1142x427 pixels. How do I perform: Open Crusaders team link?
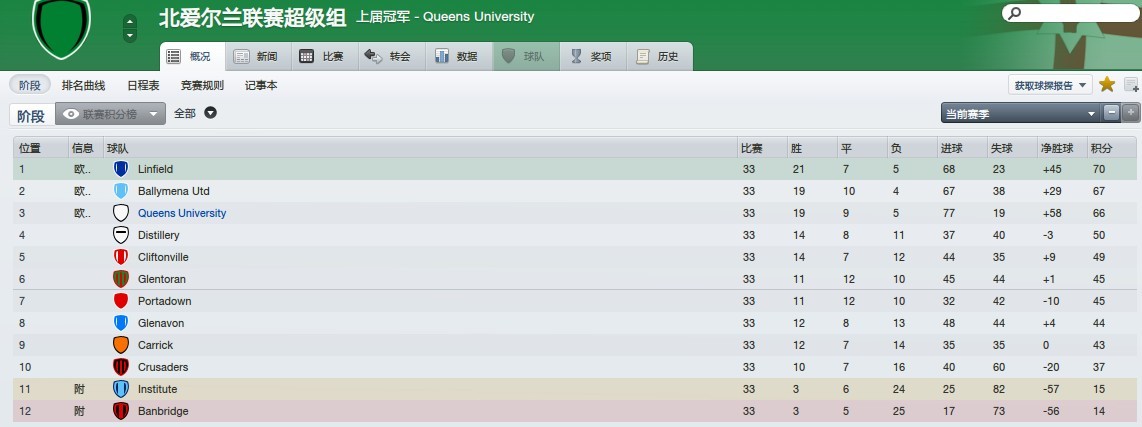[x=163, y=367]
